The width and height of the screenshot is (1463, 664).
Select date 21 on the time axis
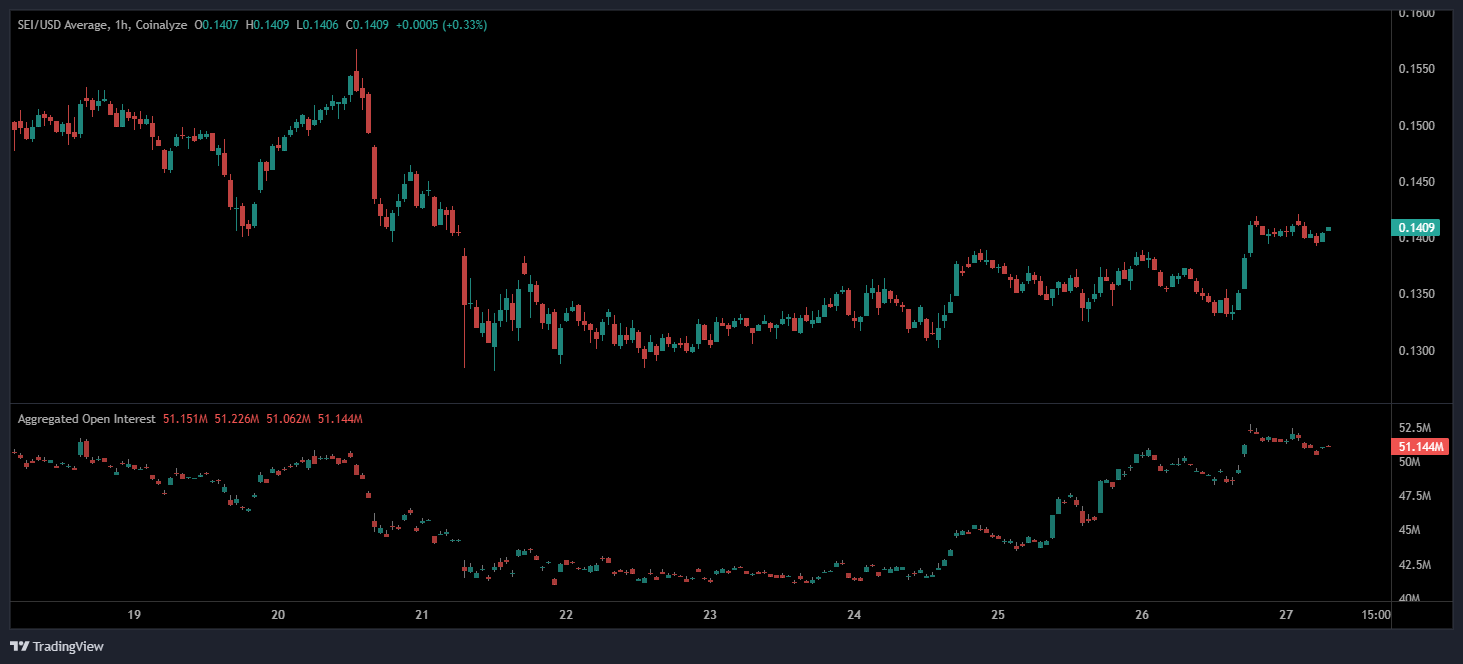tap(421, 614)
